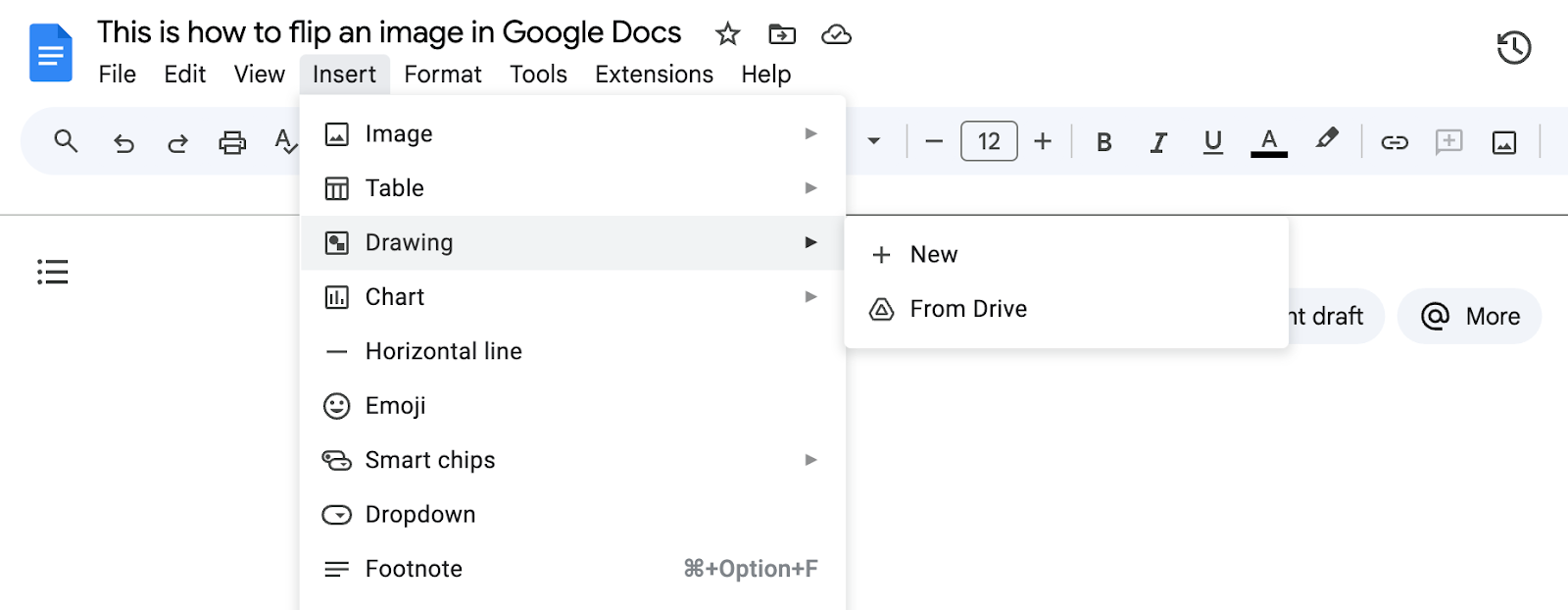Viewport: 1568px width, 610px height.
Task: Print the document
Action: pyautogui.click(x=232, y=143)
